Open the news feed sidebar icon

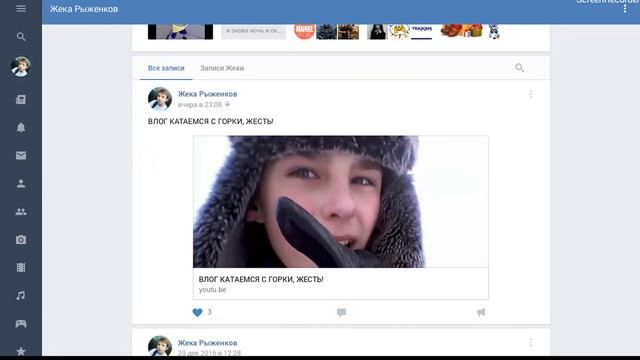(21, 100)
